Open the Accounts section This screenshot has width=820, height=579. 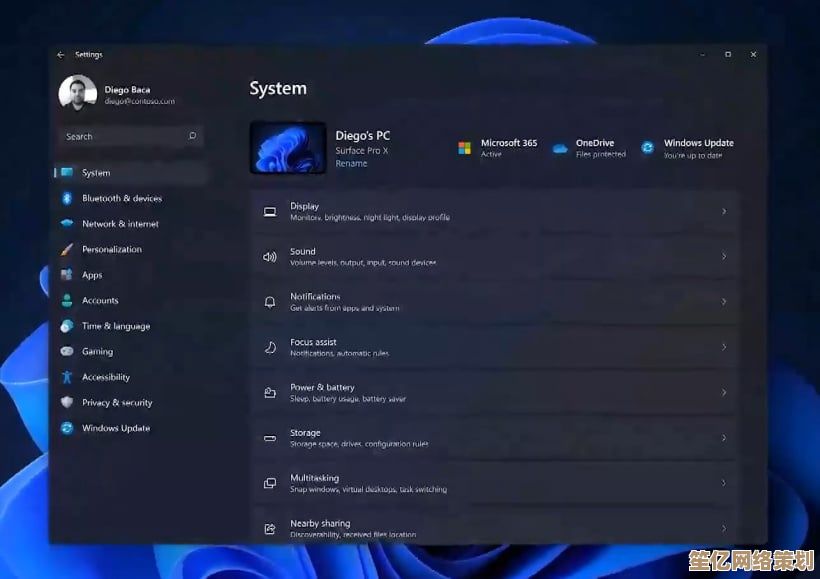point(100,300)
